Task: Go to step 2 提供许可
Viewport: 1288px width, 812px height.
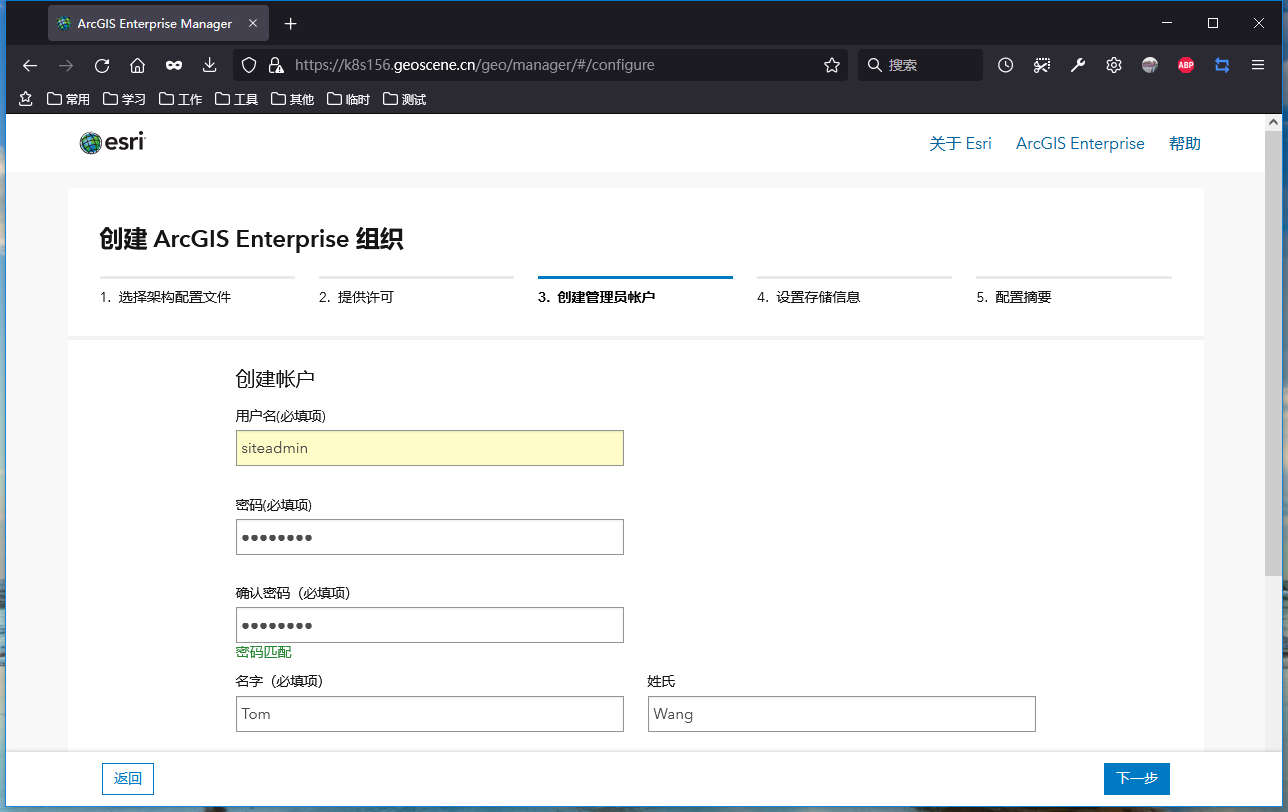Action: click(x=357, y=297)
